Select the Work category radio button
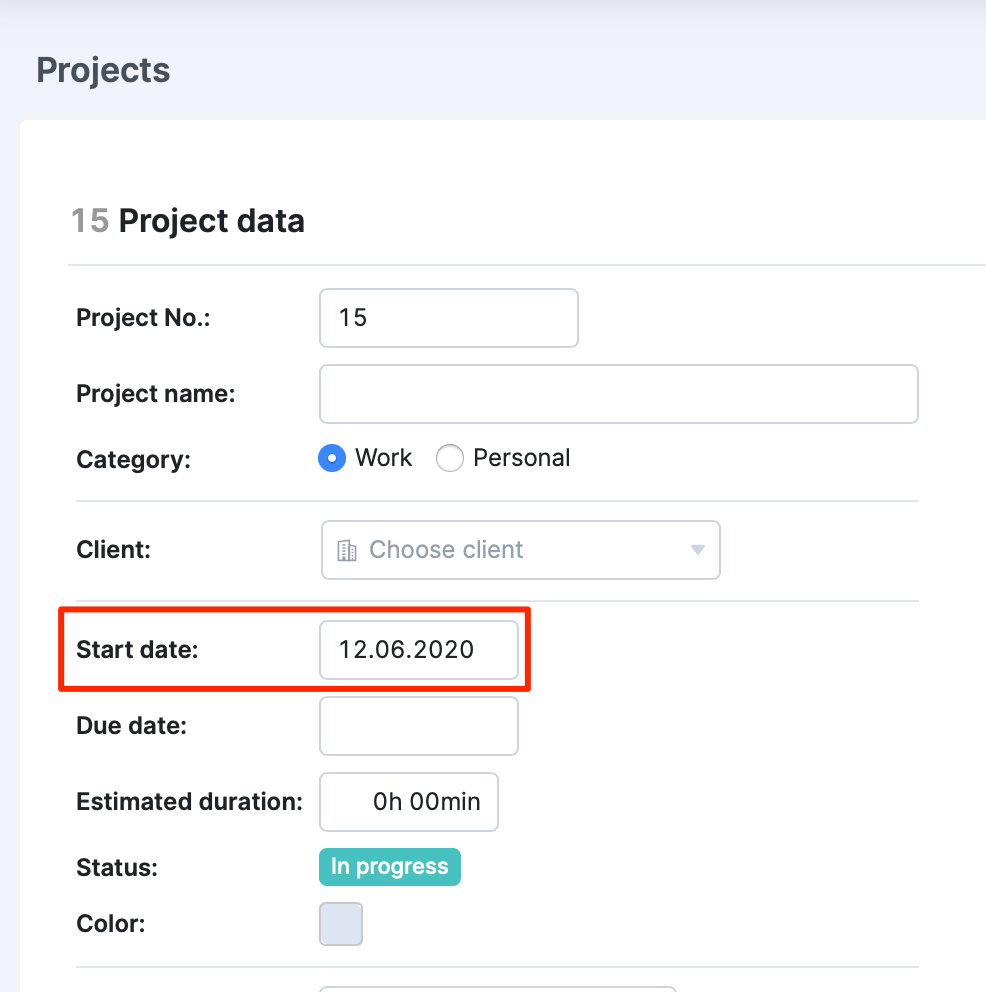This screenshot has height=992, width=986. [x=332, y=458]
